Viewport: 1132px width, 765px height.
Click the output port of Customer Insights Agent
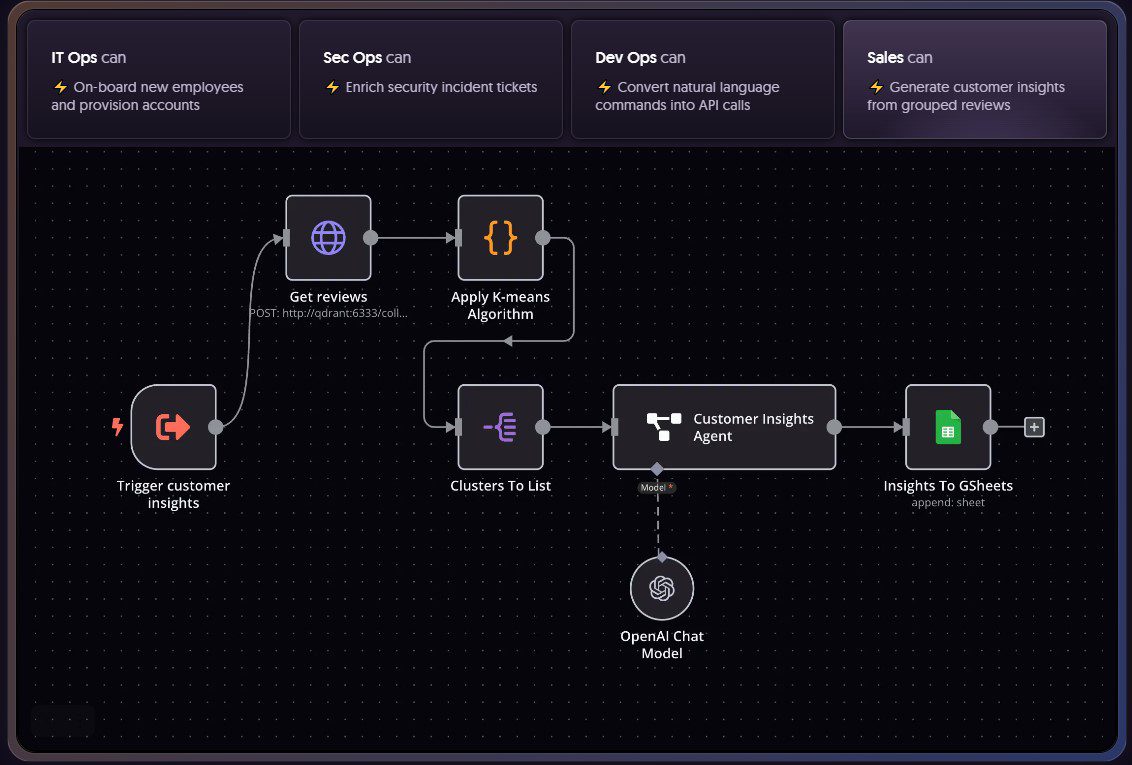835,427
